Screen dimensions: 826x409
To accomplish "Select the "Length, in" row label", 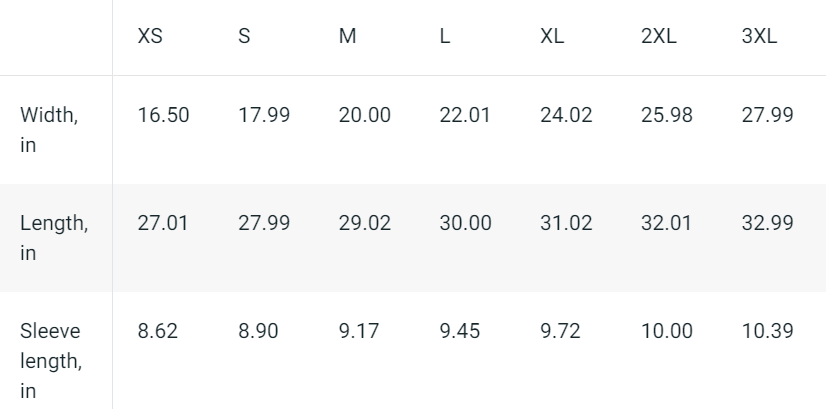I will (54, 238).
